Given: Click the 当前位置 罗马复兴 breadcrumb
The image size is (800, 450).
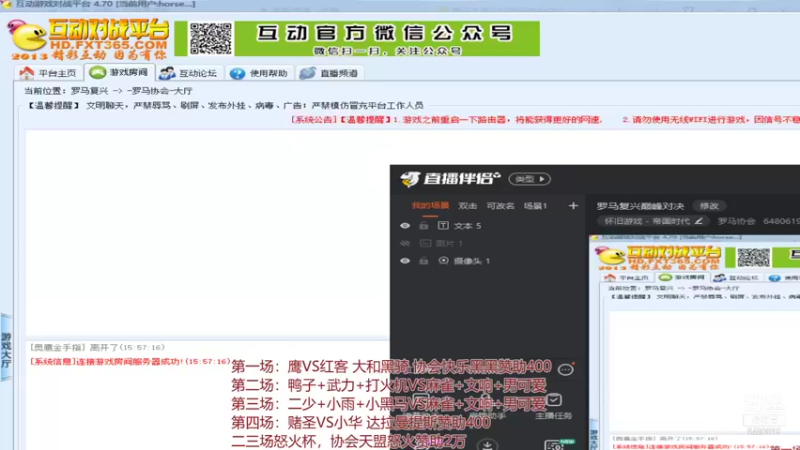Looking at the screenshot, I should [x=108, y=91].
